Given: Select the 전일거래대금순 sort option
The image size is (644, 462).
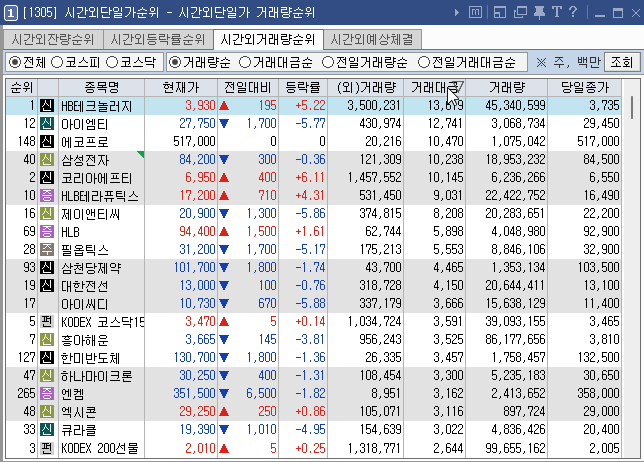Looking at the screenshot, I should [x=423, y=62].
